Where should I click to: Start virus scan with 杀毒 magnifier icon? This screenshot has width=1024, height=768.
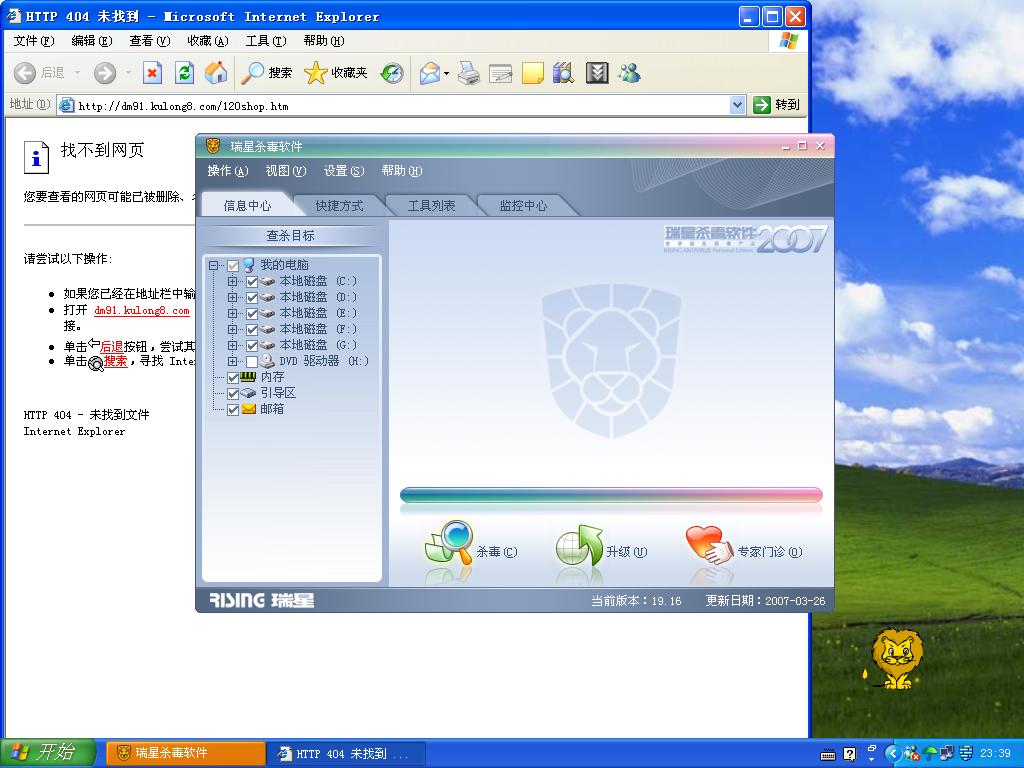pyautogui.click(x=449, y=543)
